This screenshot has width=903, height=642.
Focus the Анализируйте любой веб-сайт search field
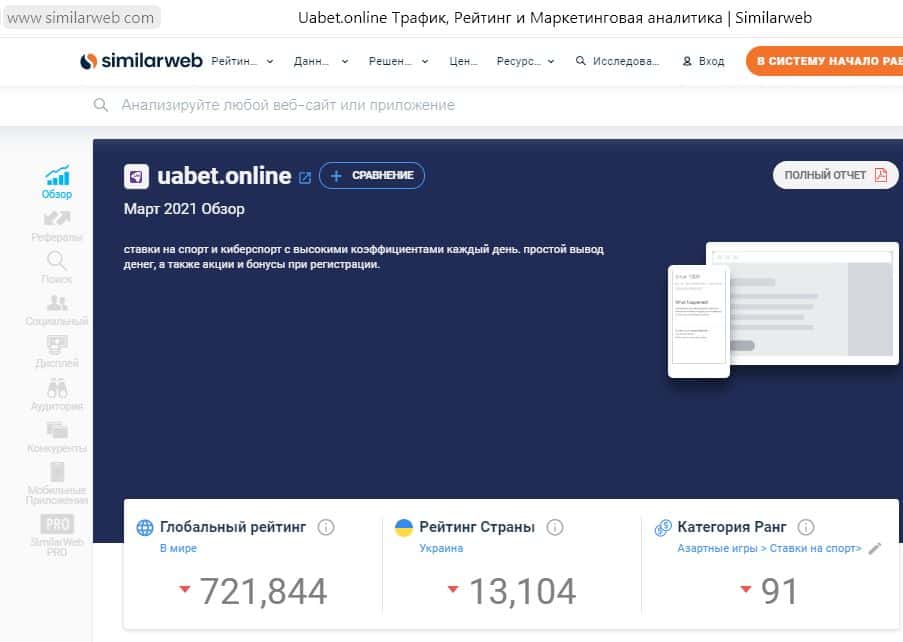(288, 105)
